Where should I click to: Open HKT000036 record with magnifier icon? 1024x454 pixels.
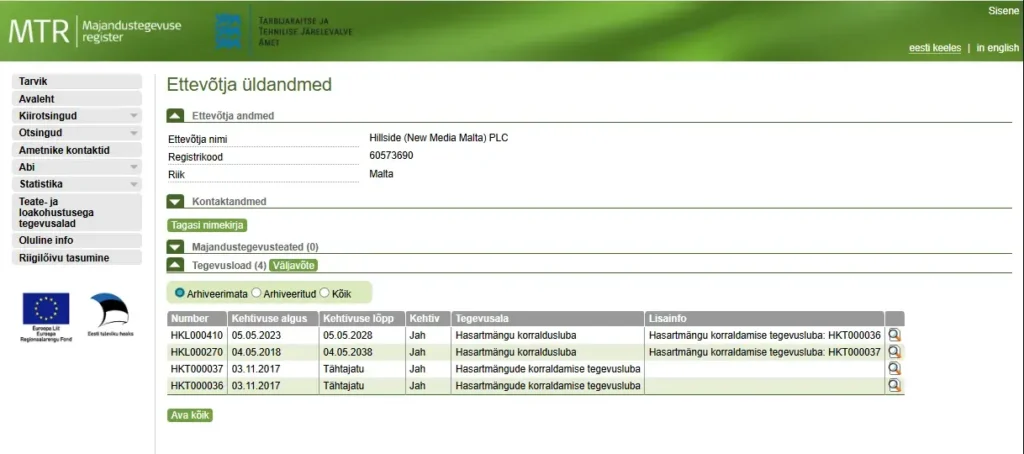tap(894, 385)
